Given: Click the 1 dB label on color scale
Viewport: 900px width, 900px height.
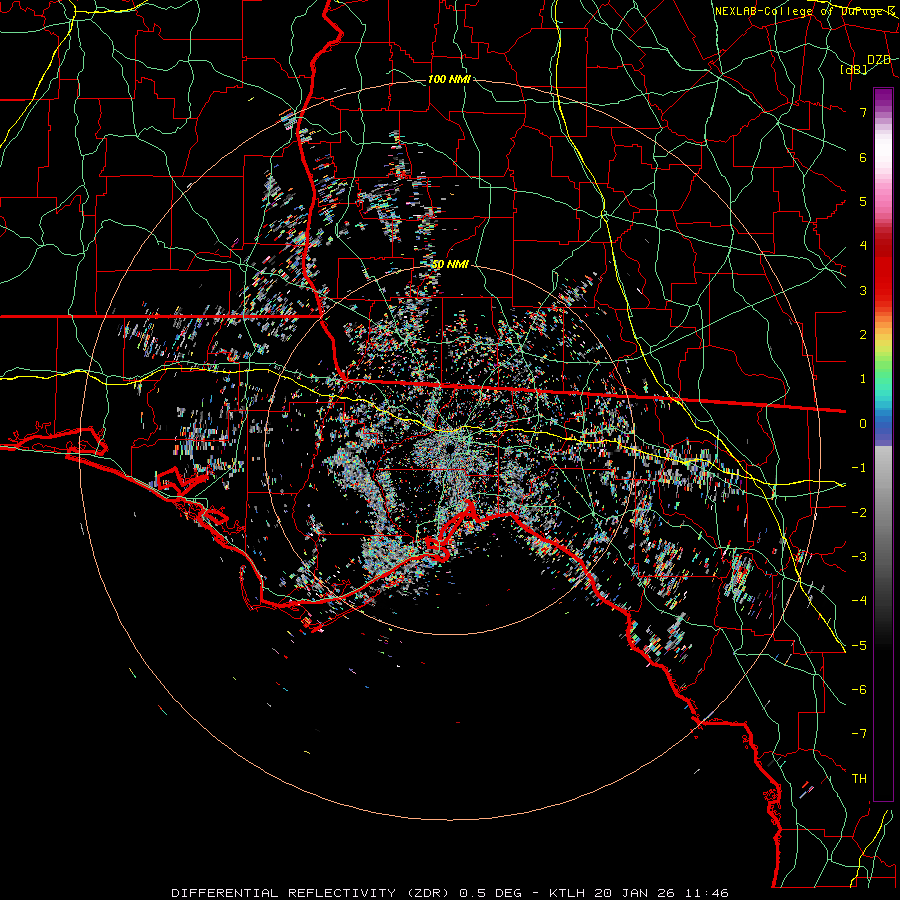Looking at the screenshot, I should coord(863,379).
